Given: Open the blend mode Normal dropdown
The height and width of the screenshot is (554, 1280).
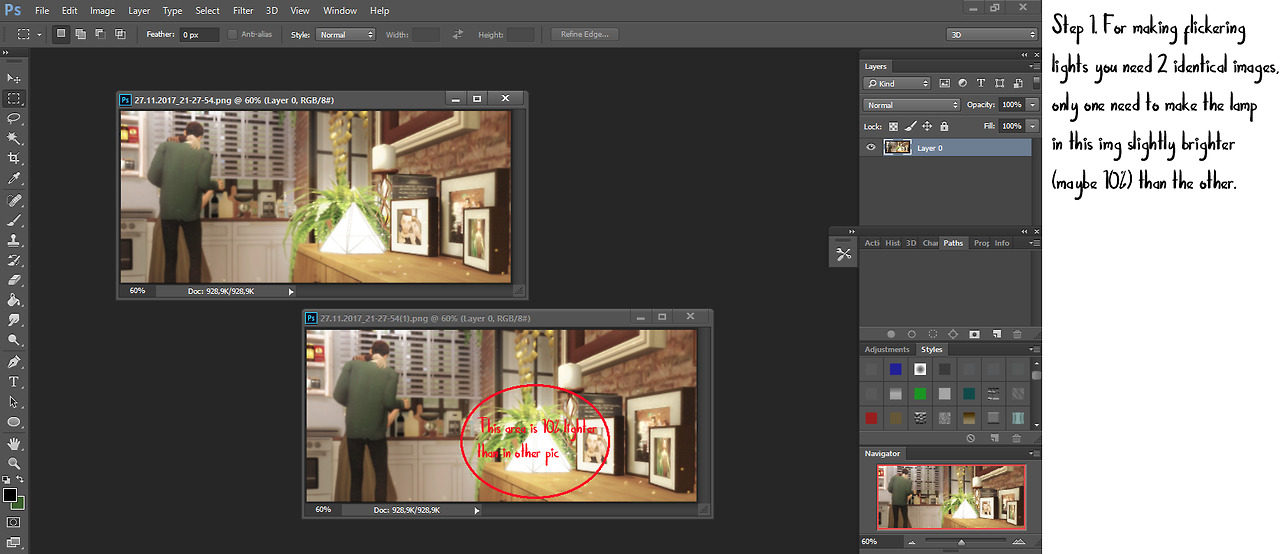Looking at the screenshot, I should (x=911, y=105).
